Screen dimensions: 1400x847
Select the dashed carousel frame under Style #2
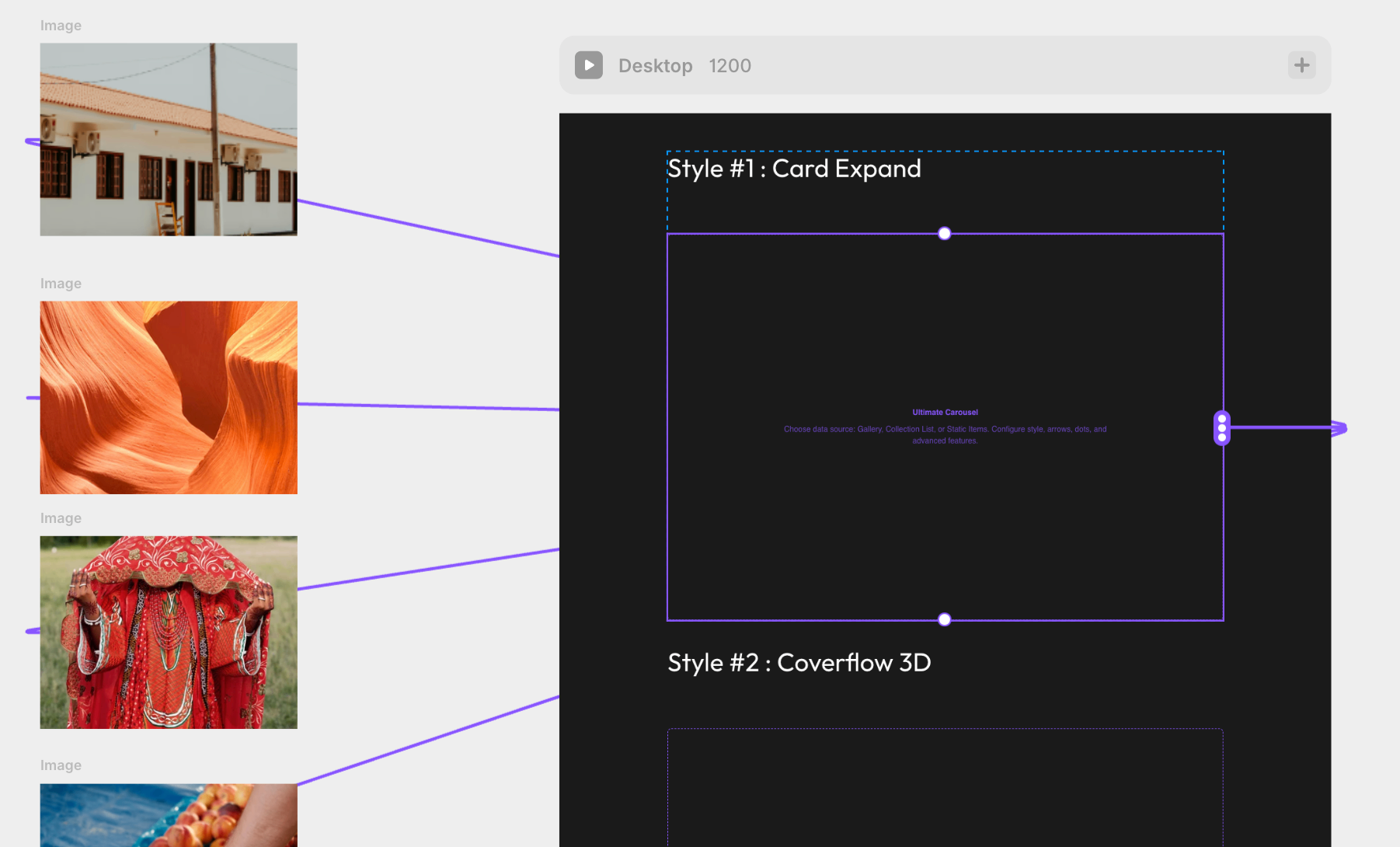(x=945, y=786)
